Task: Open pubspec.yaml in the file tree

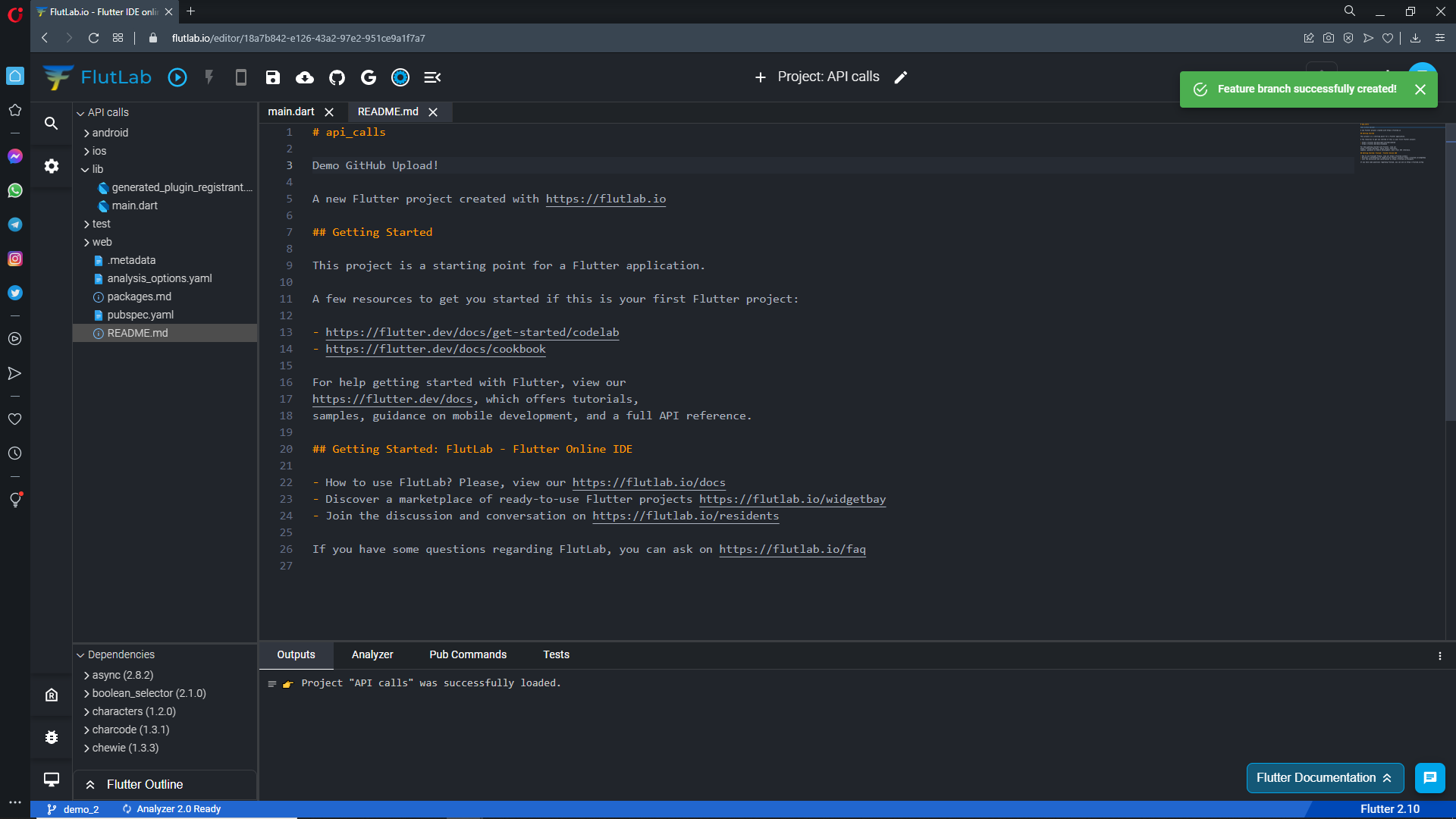Action: coord(140,315)
